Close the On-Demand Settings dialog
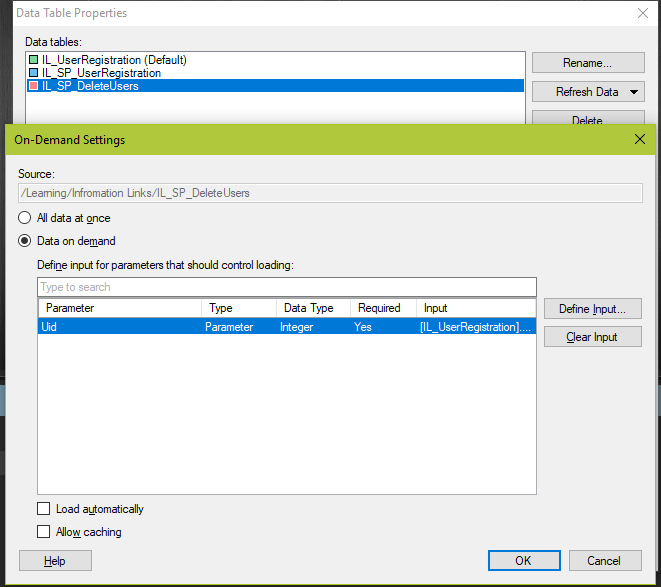661x587 pixels. [x=640, y=140]
